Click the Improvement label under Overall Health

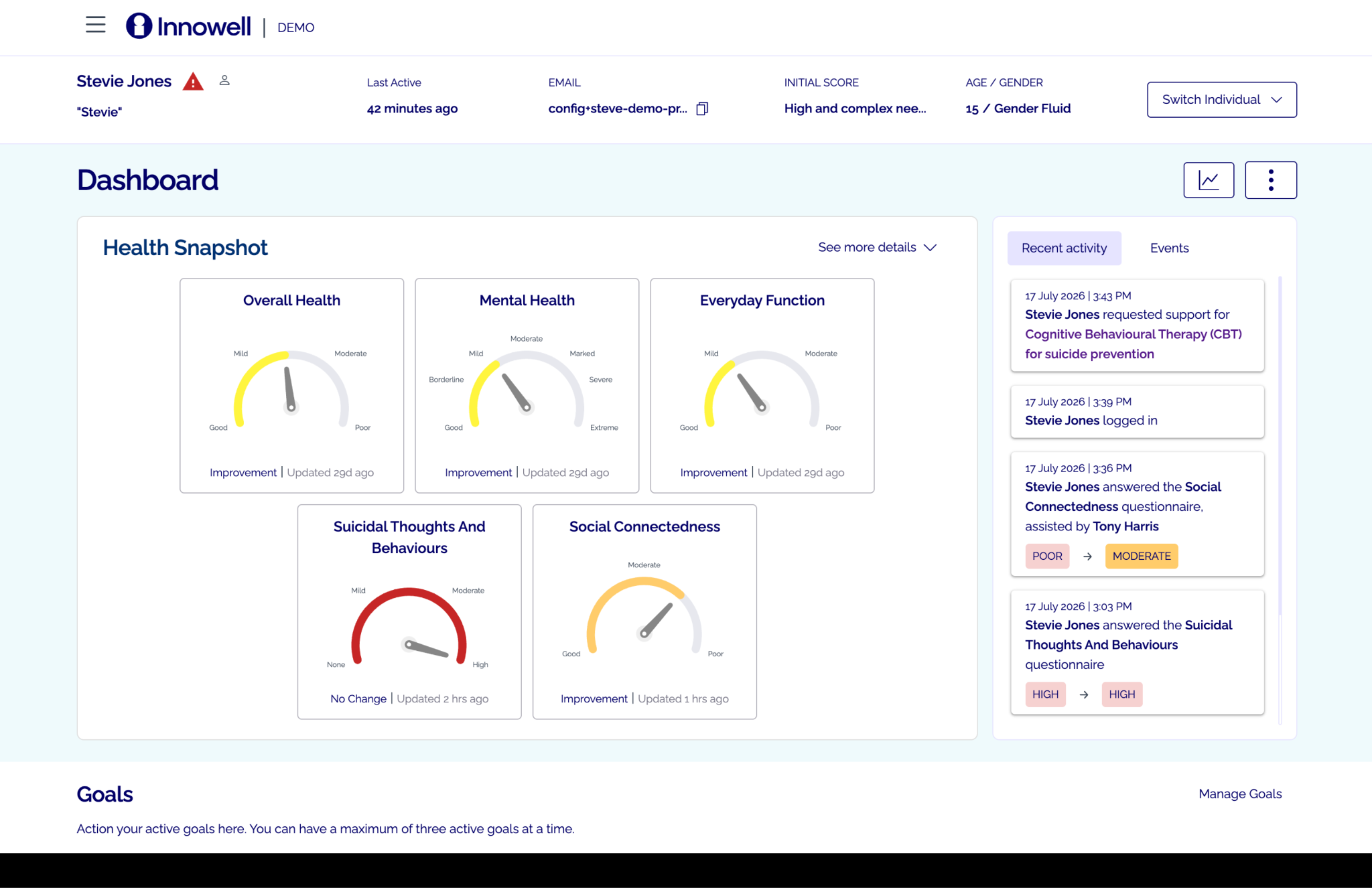click(x=243, y=472)
